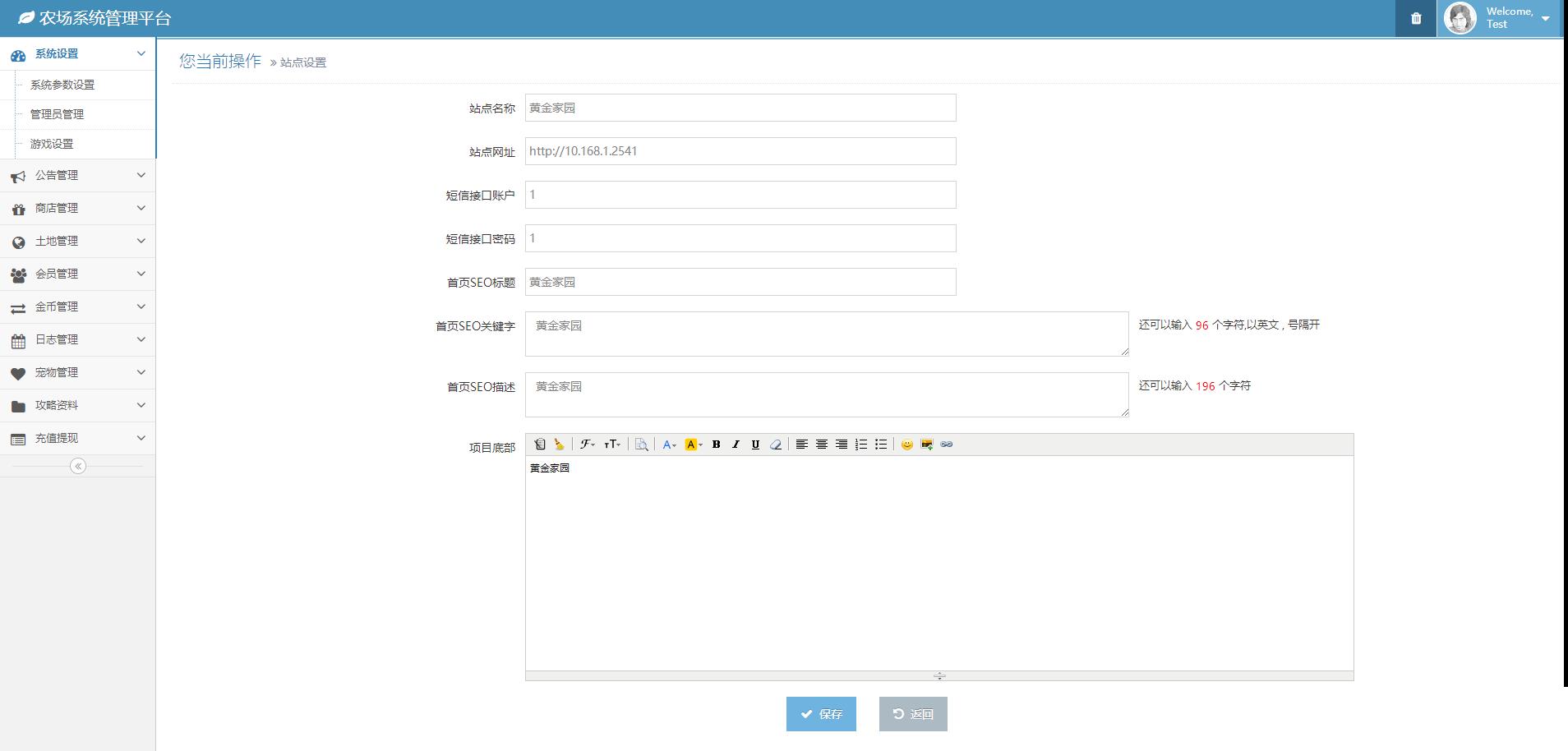Click the preview magnifier icon in editor
The image size is (1568, 751).
[x=642, y=445]
